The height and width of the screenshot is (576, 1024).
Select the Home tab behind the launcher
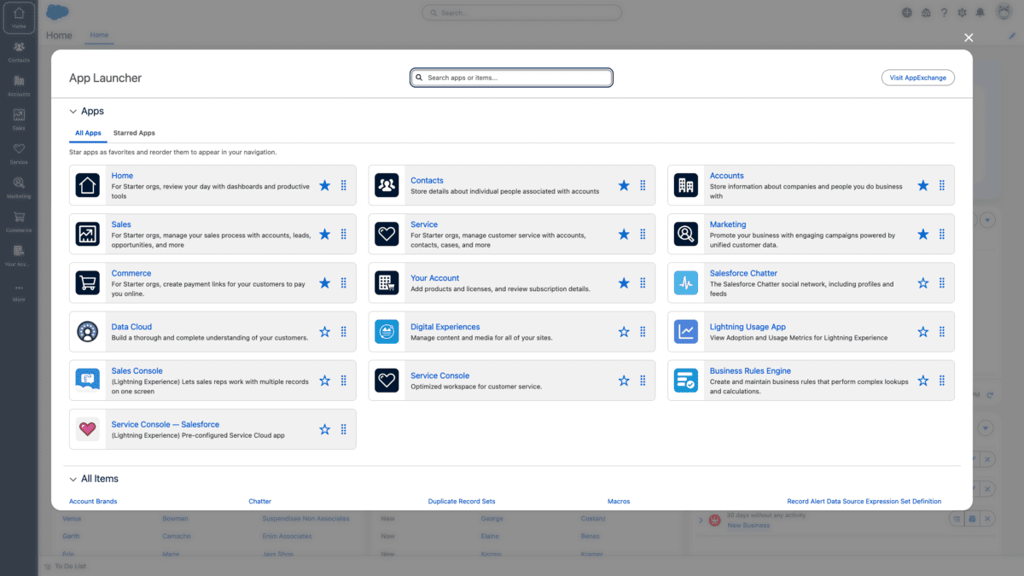pos(99,35)
